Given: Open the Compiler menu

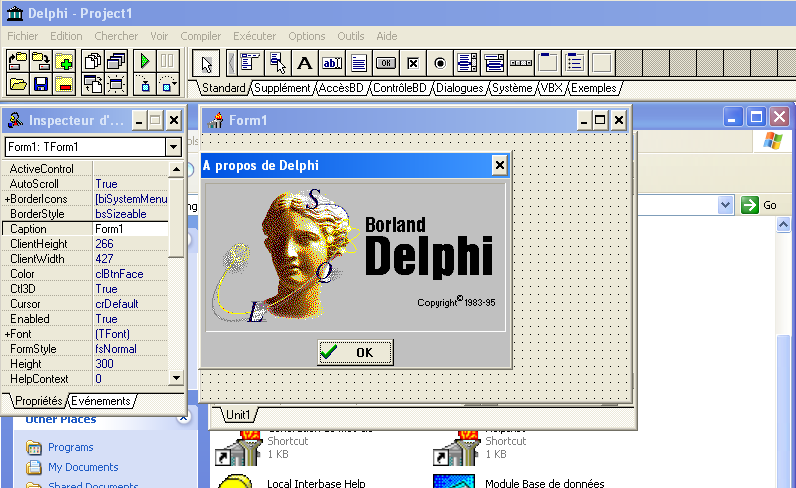Looking at the screenshot, I should coord(201,36).
